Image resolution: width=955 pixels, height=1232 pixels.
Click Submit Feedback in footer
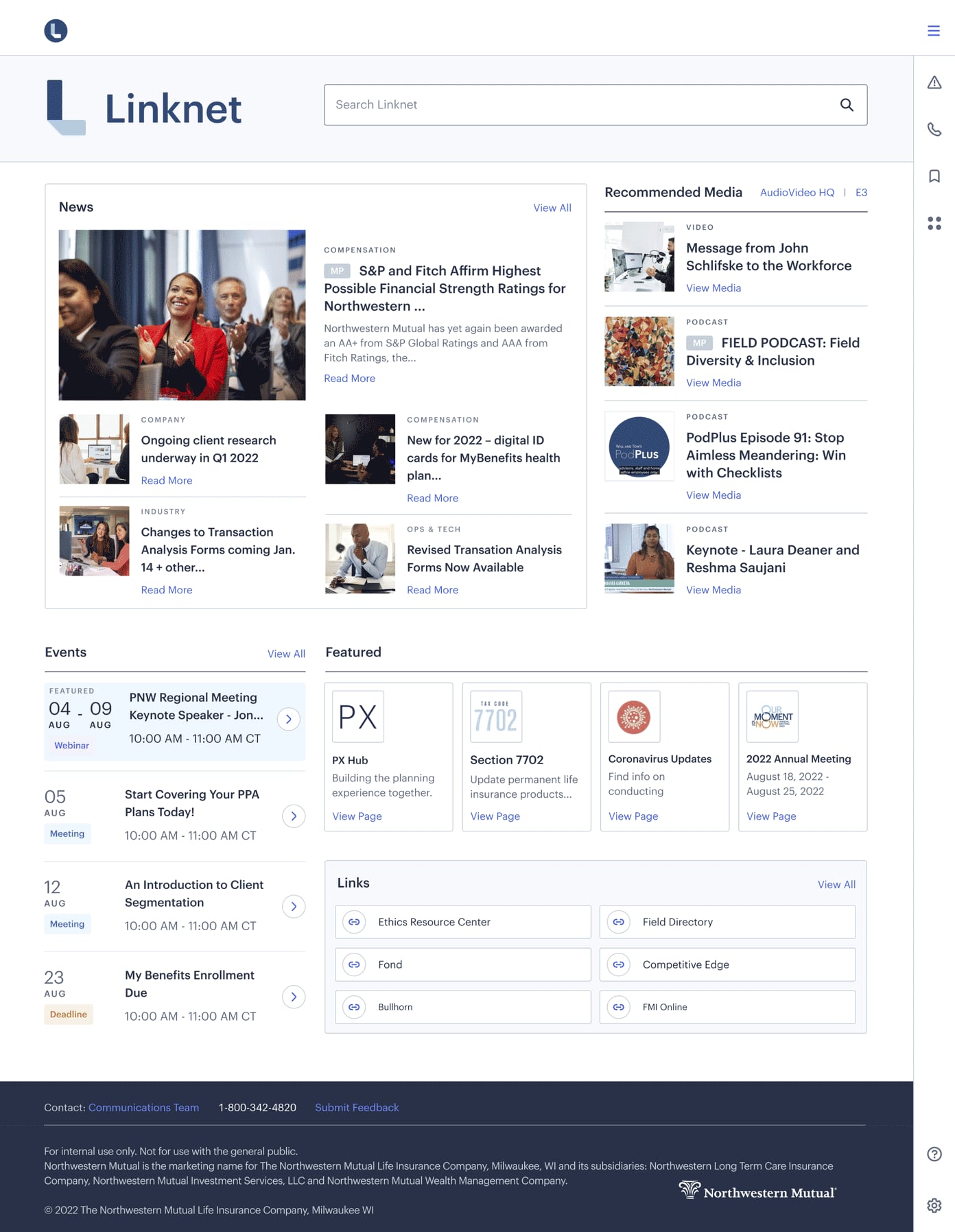pyautogui.click(x=357, y=1108)
